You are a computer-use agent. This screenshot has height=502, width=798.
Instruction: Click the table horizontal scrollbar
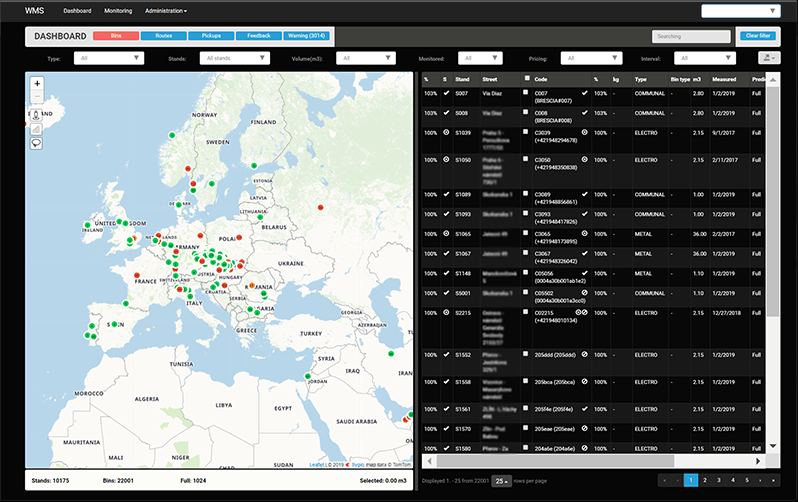555,461
